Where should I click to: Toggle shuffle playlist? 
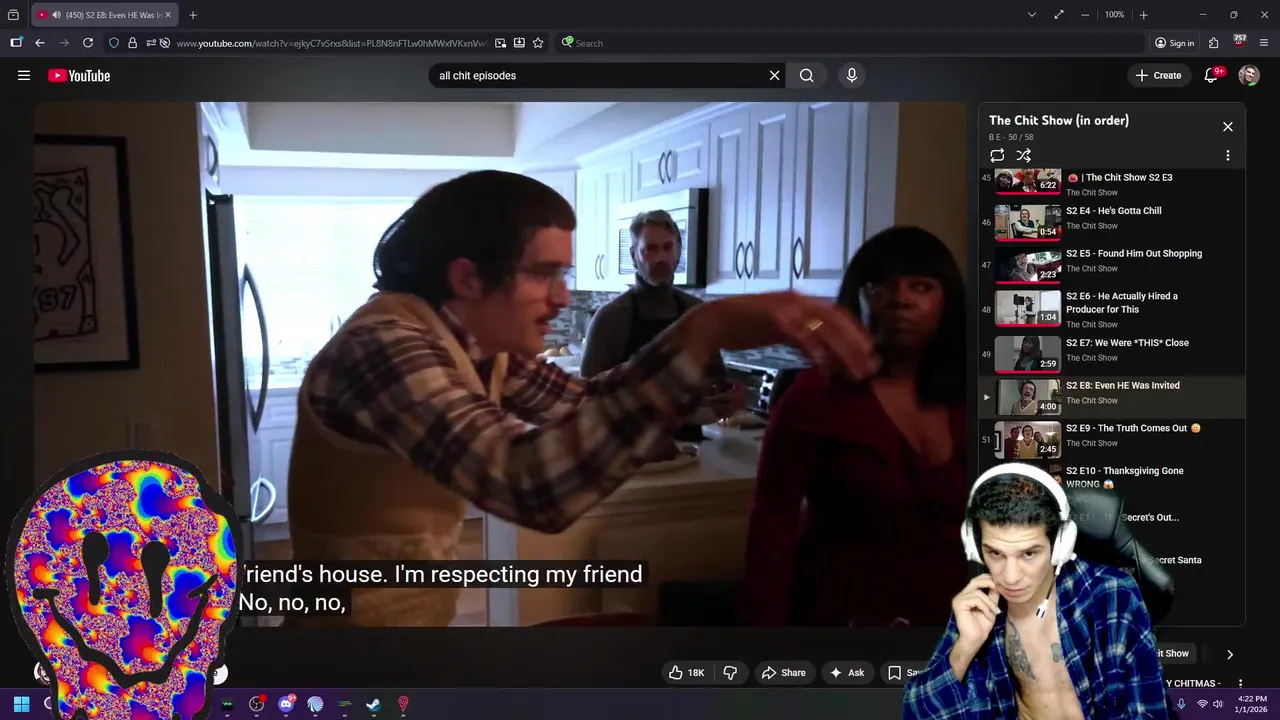click(x=1024, y=155)
